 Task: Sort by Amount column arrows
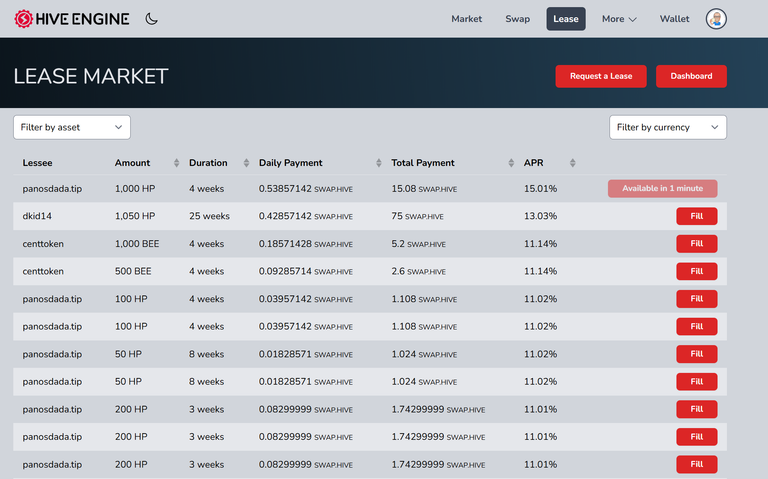point(176,163)
